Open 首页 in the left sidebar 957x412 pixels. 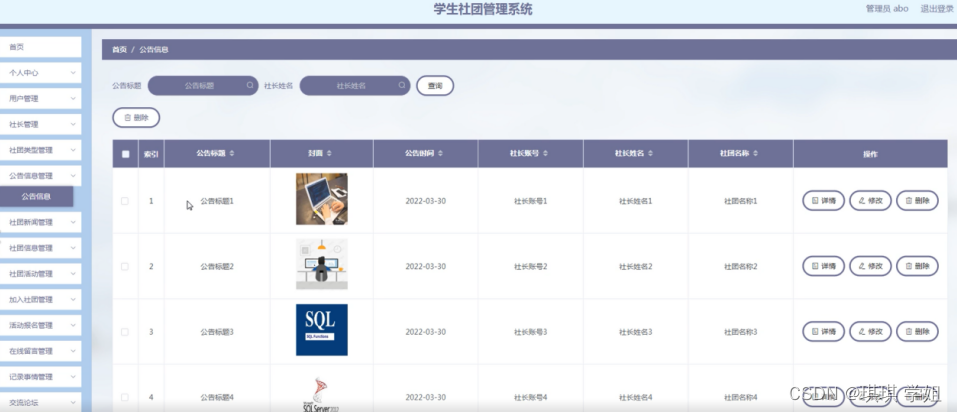click(x=40, y=47)
